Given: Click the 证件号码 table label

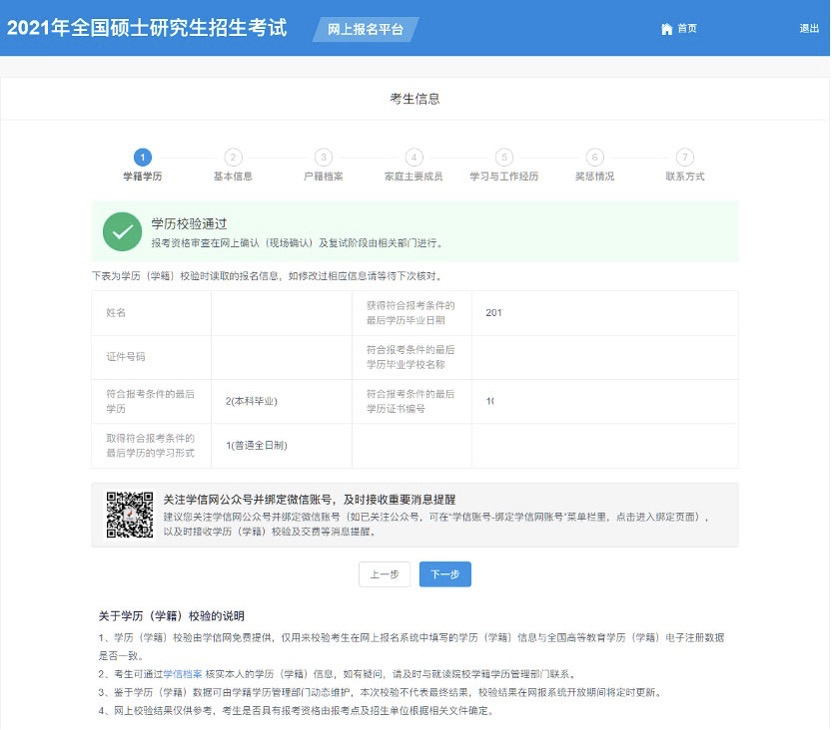Looking at the screenshot, I should 126,357.
